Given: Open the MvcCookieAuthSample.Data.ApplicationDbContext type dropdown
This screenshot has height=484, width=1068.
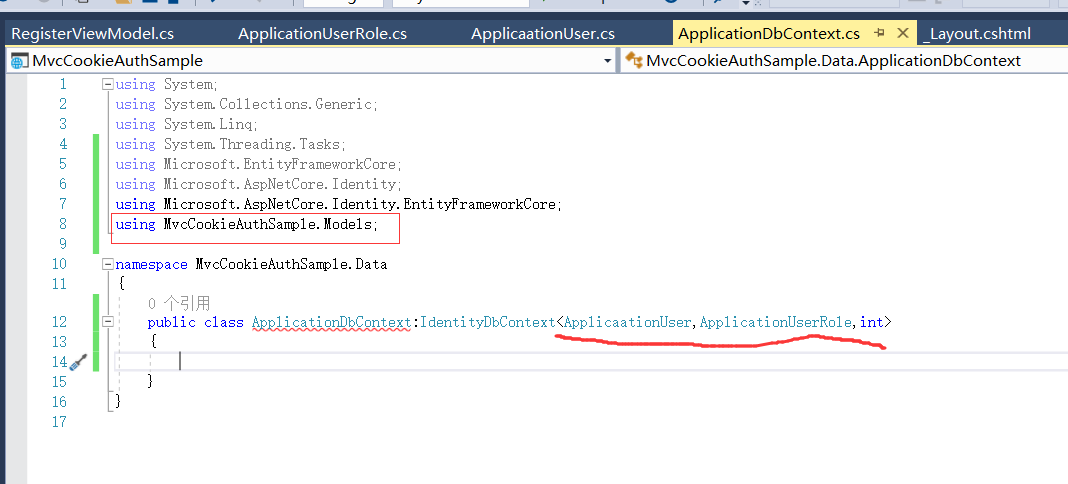Looking at the screenshot, I should click(845, 61).
